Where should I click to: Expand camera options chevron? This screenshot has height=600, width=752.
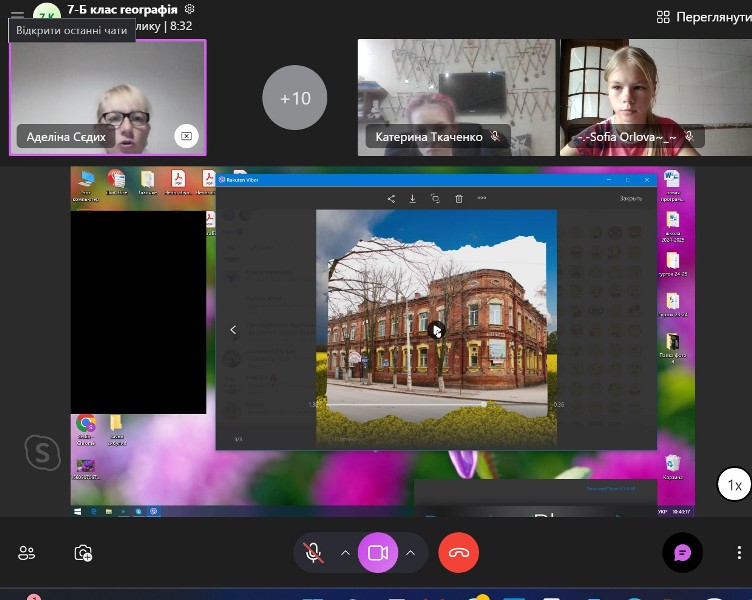click(410, 553)
